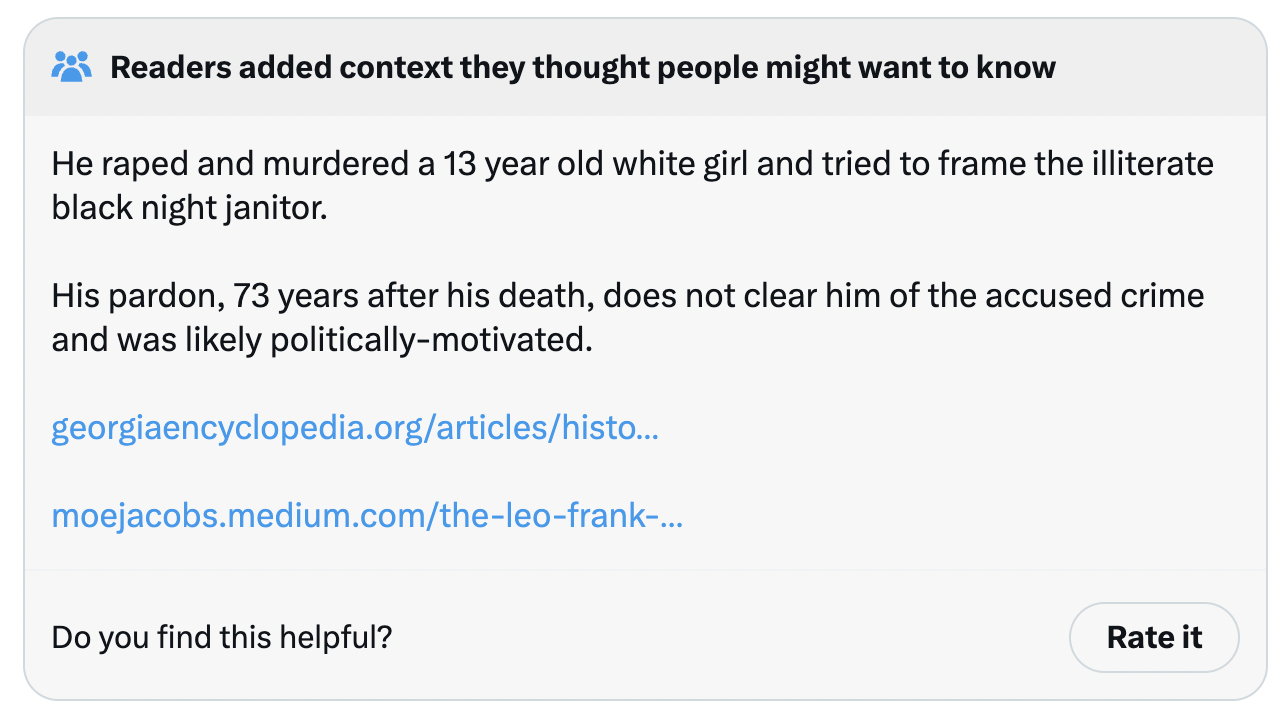Click the Rate it button
This screenshot has width=1286, height=724.
(1154, 637)
